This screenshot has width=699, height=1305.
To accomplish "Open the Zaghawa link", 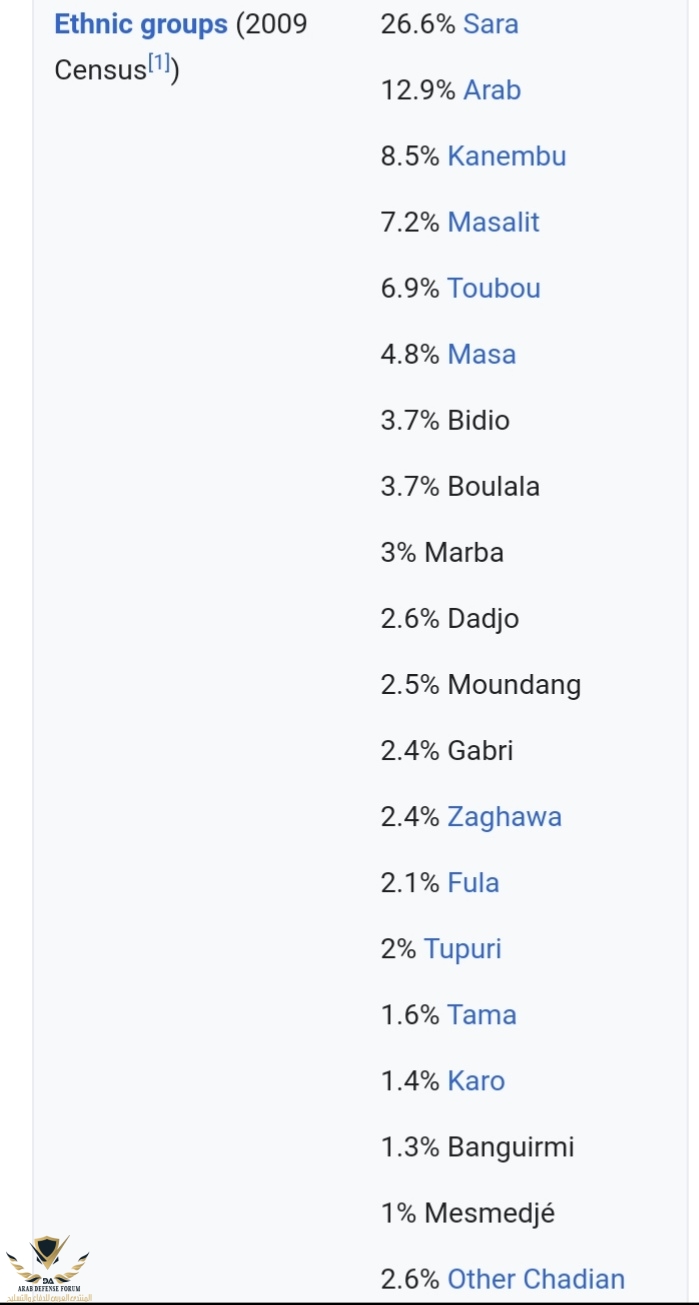I will click(x=504, y=817).
